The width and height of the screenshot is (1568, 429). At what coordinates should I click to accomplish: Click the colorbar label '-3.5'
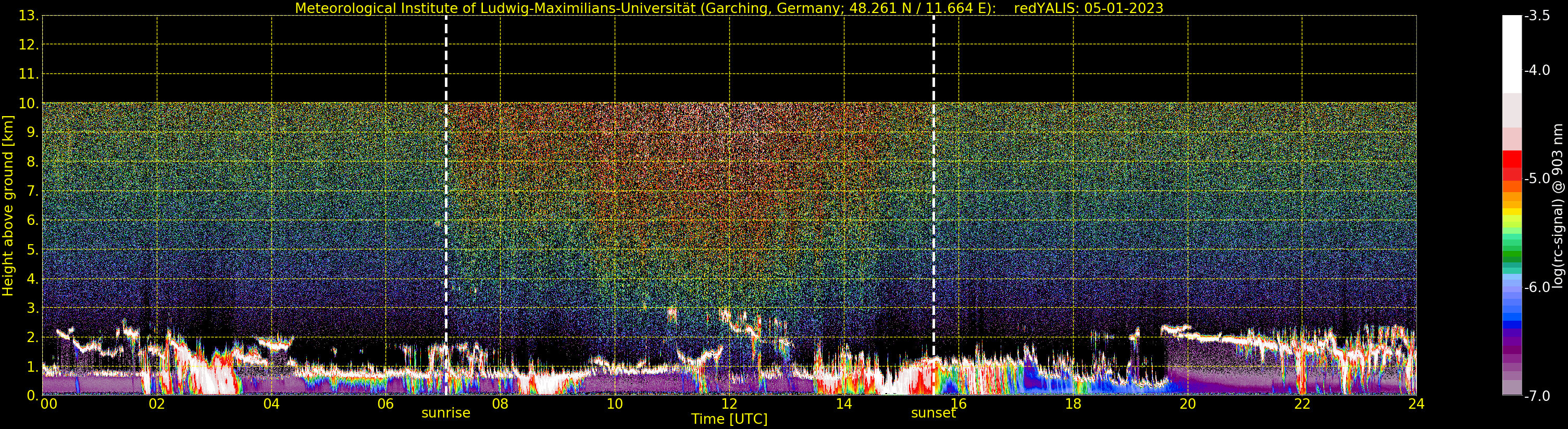pyautogui.click(x=1537, y=16)
